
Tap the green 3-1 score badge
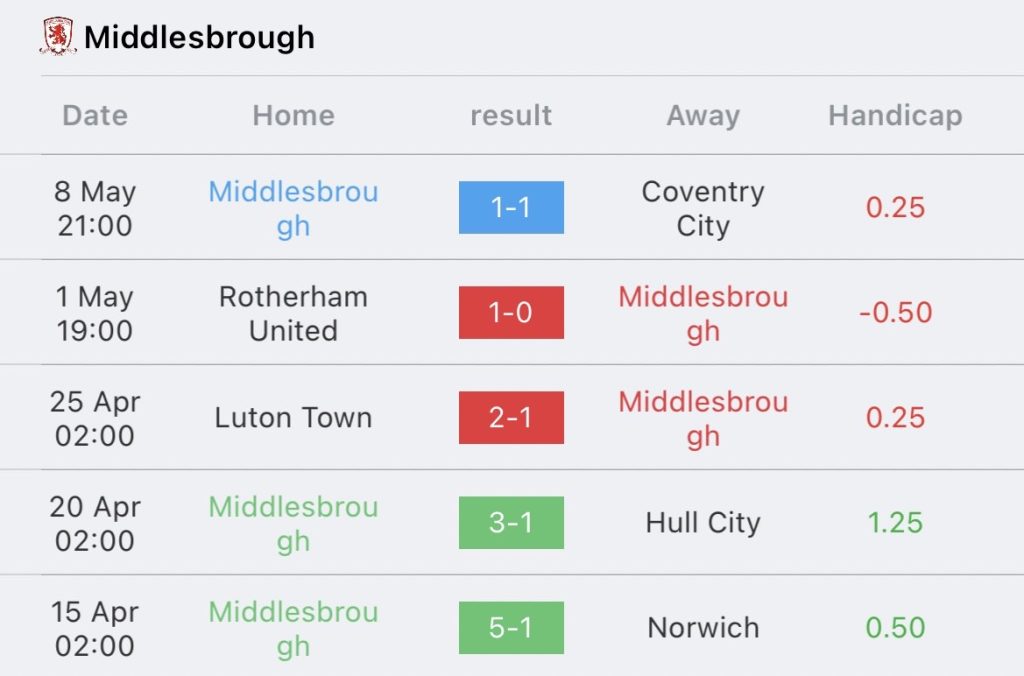coord(511,523)
